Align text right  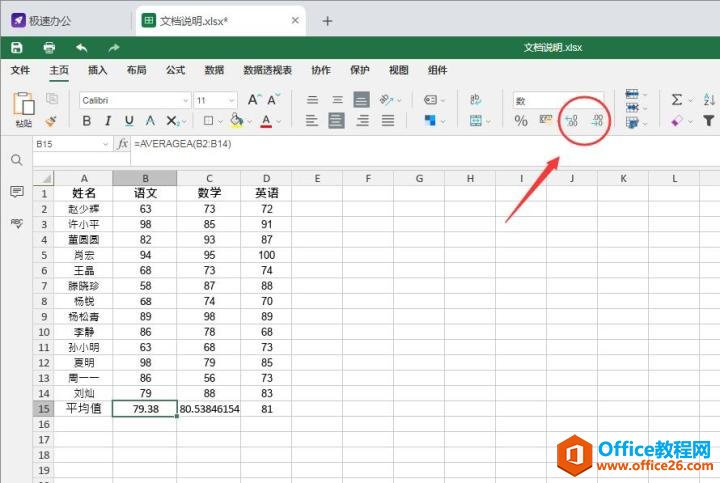tap(363, 121)
